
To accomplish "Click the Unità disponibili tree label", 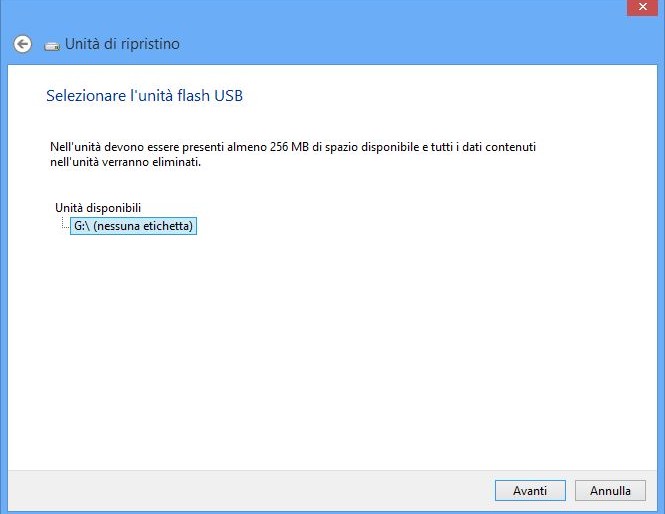I will [98, 207].
